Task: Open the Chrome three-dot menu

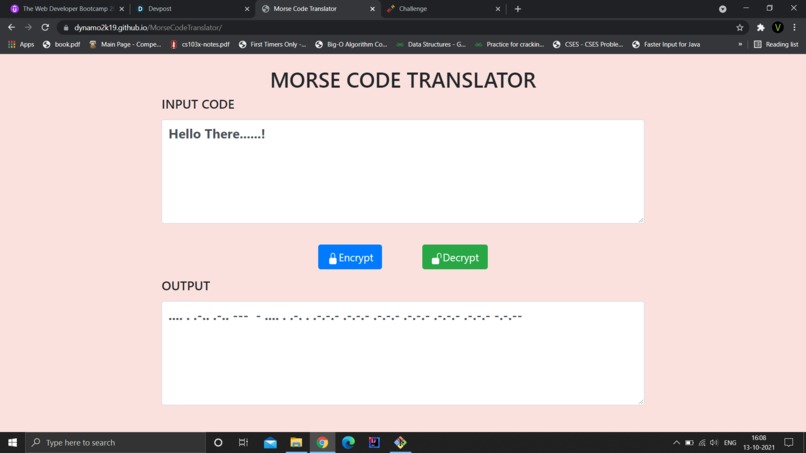Action: (x=794, y=28)
